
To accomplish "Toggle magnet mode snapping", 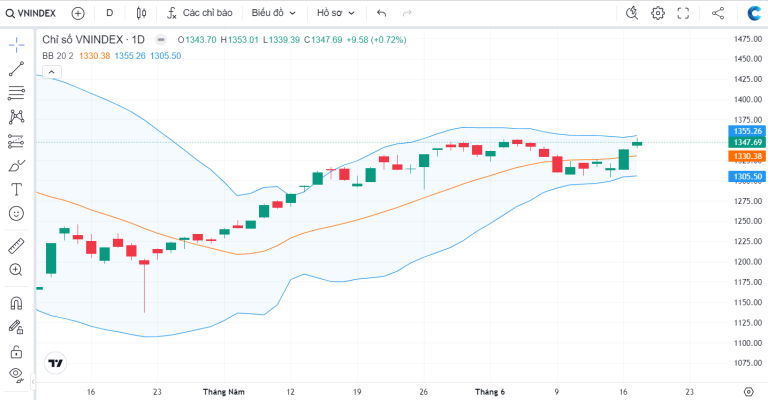I will [x=16, y=304].
